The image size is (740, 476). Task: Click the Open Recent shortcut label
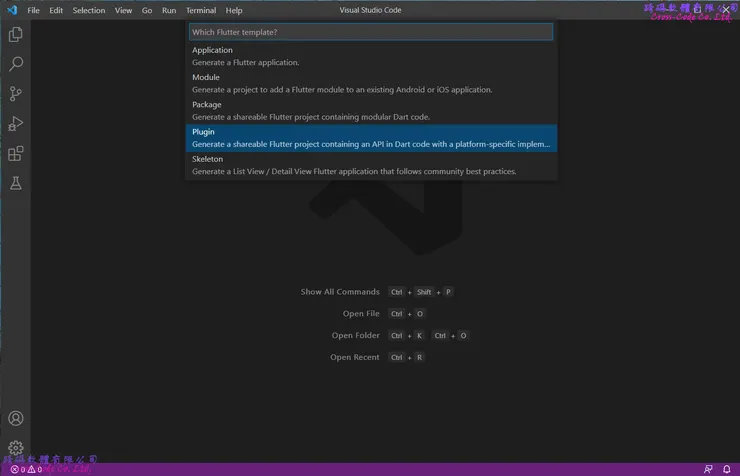[354, 357]
